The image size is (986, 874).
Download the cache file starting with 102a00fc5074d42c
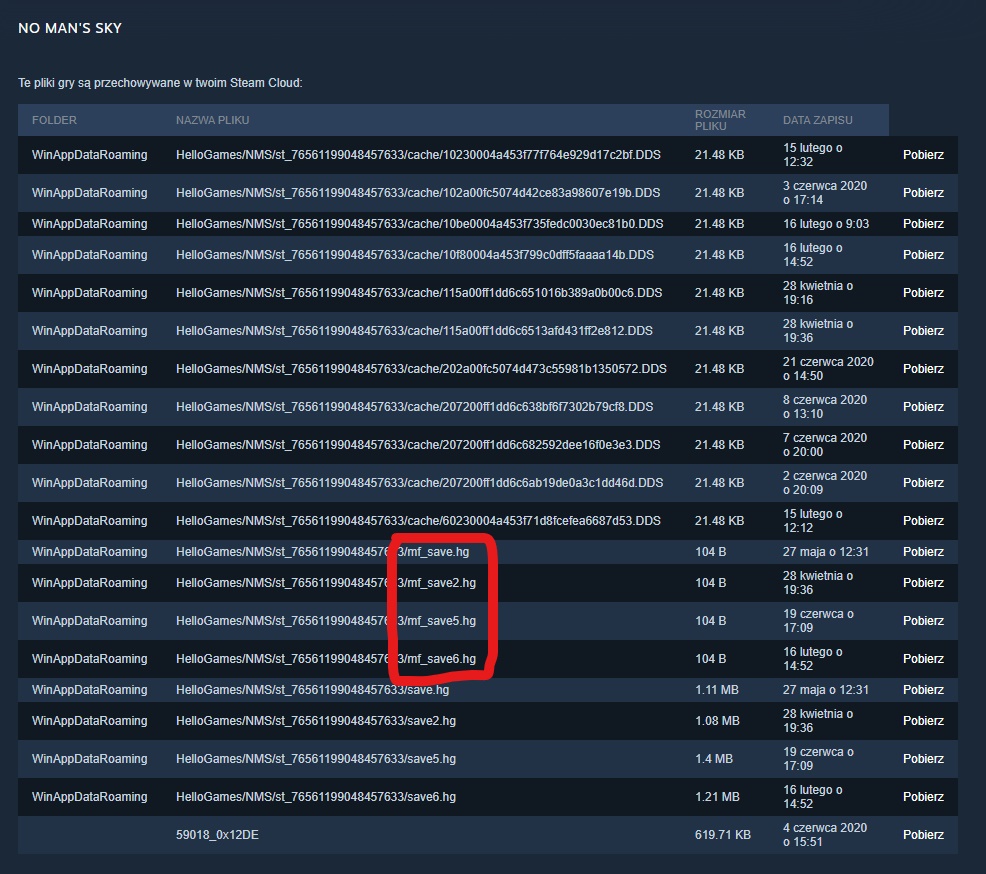coord(922,193)
